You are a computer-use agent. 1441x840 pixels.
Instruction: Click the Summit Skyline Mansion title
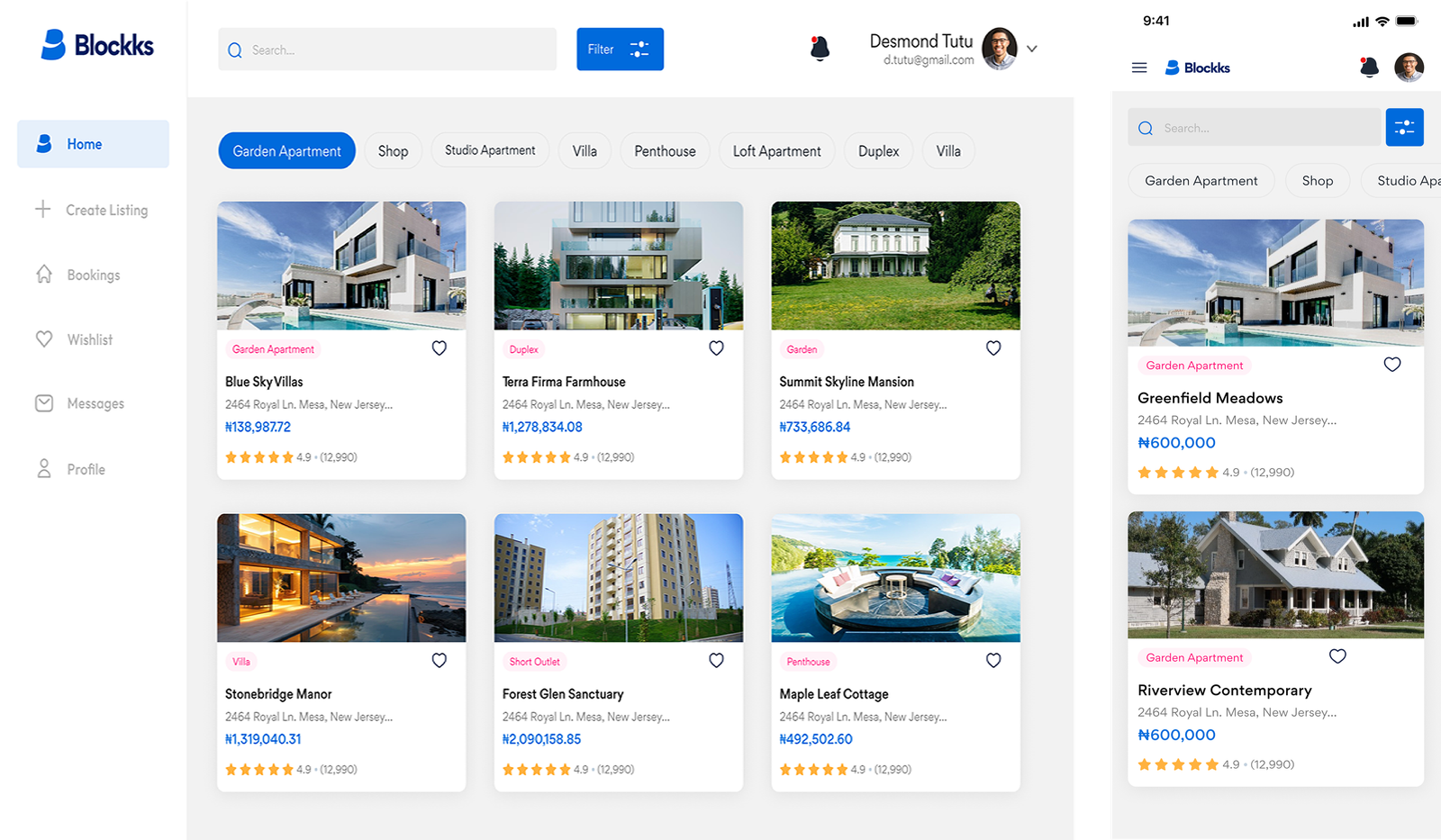coord(847,382)
